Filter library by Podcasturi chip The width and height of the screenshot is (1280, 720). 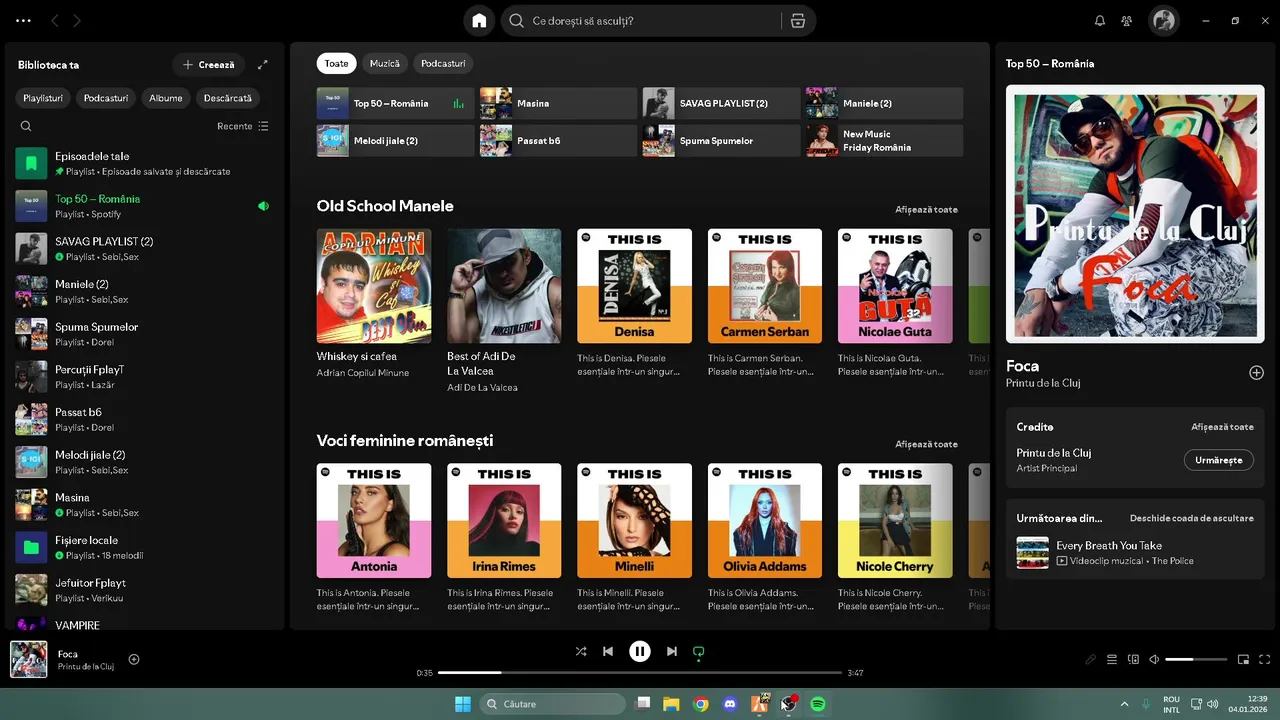pos(106,98)
